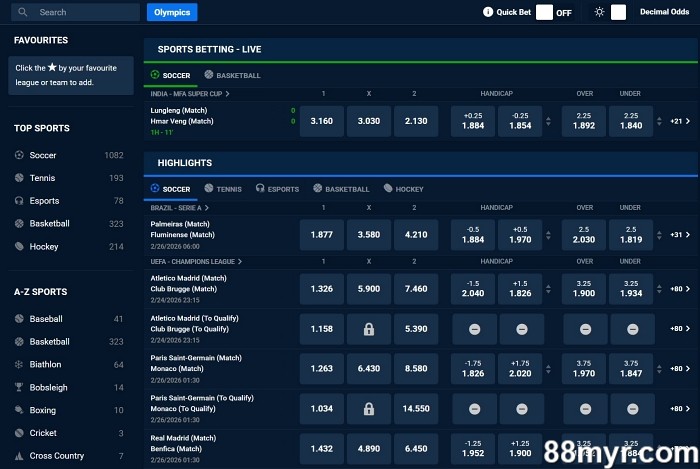This screenshot has width=700, height=469.
Task: Click suspended Over icon for PSG To Qualify
Action: coord(585,409)
